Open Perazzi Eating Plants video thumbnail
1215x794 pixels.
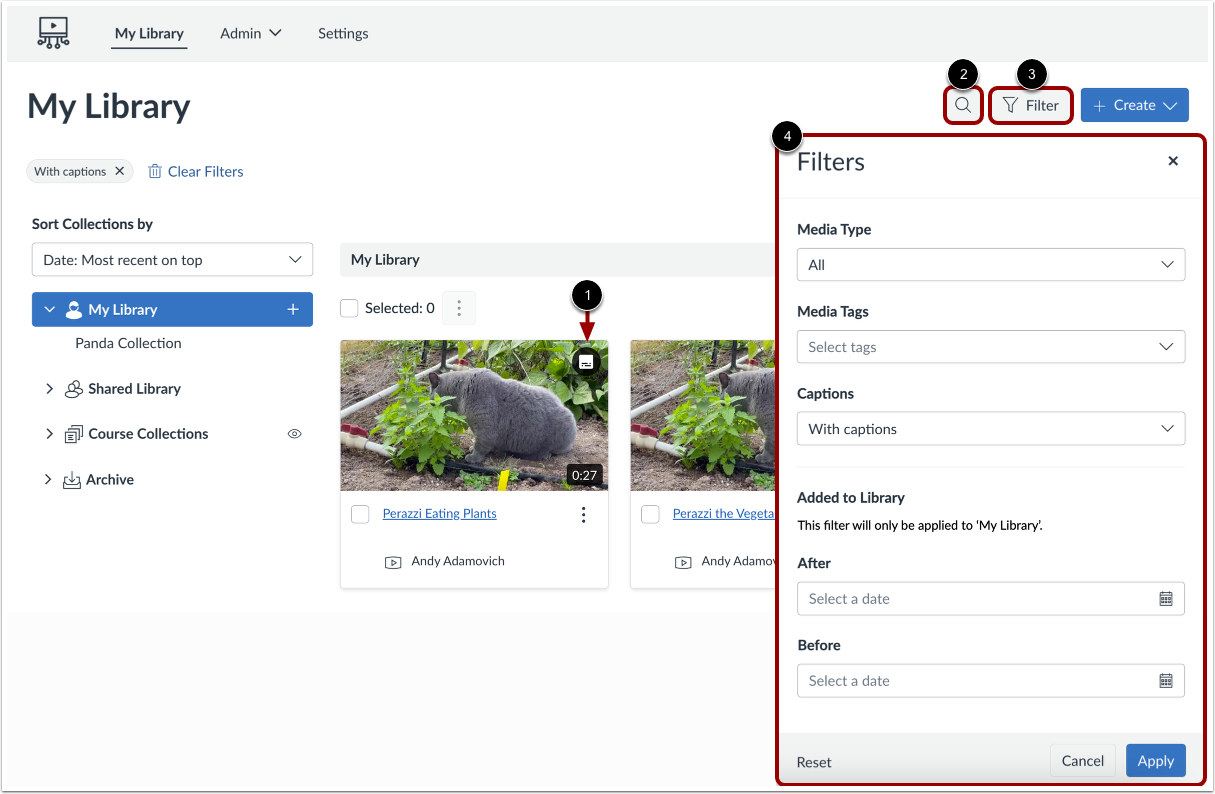474,415
